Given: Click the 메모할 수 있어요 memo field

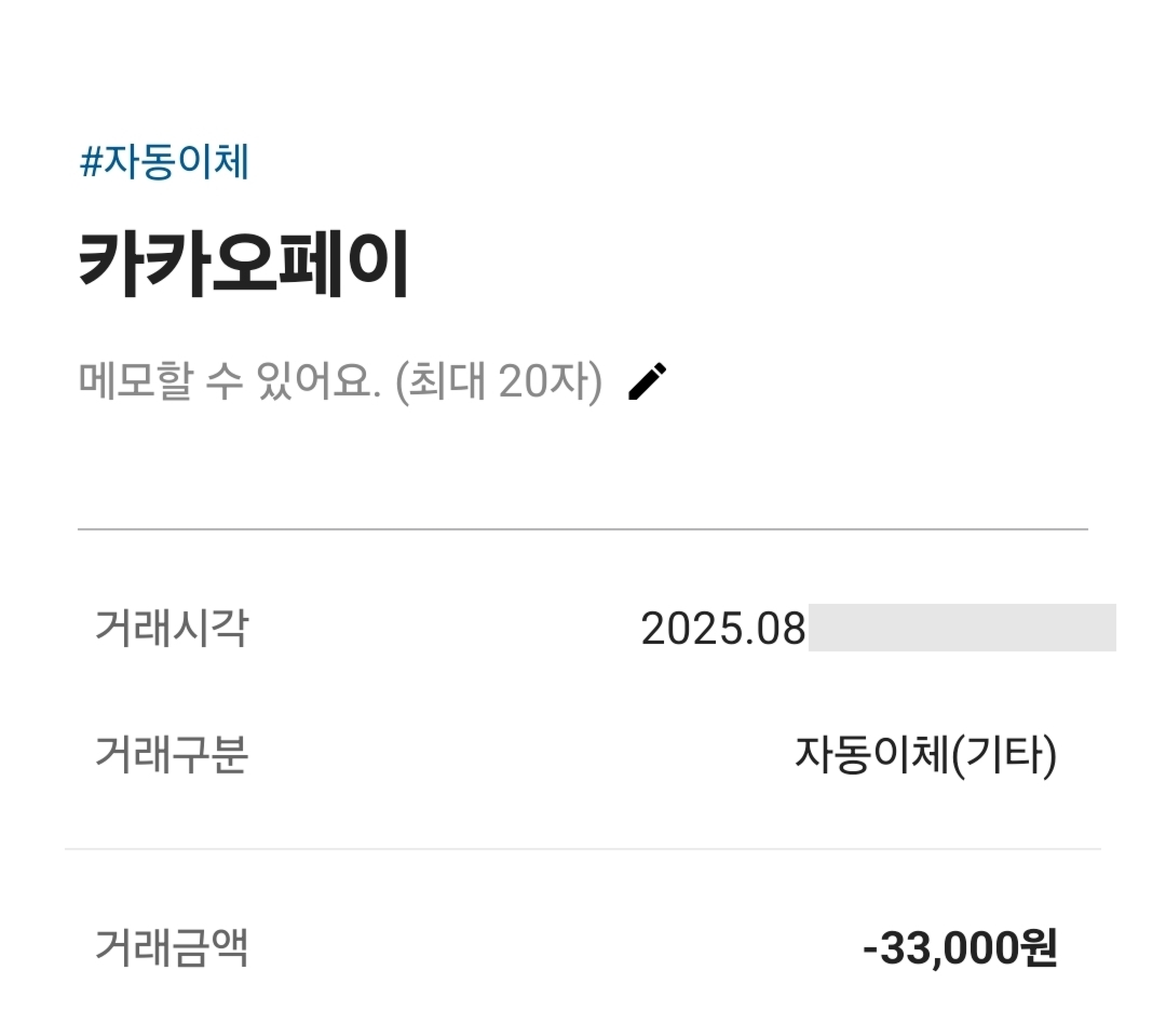Looking at the screenshot, I should tap(228, 381).
